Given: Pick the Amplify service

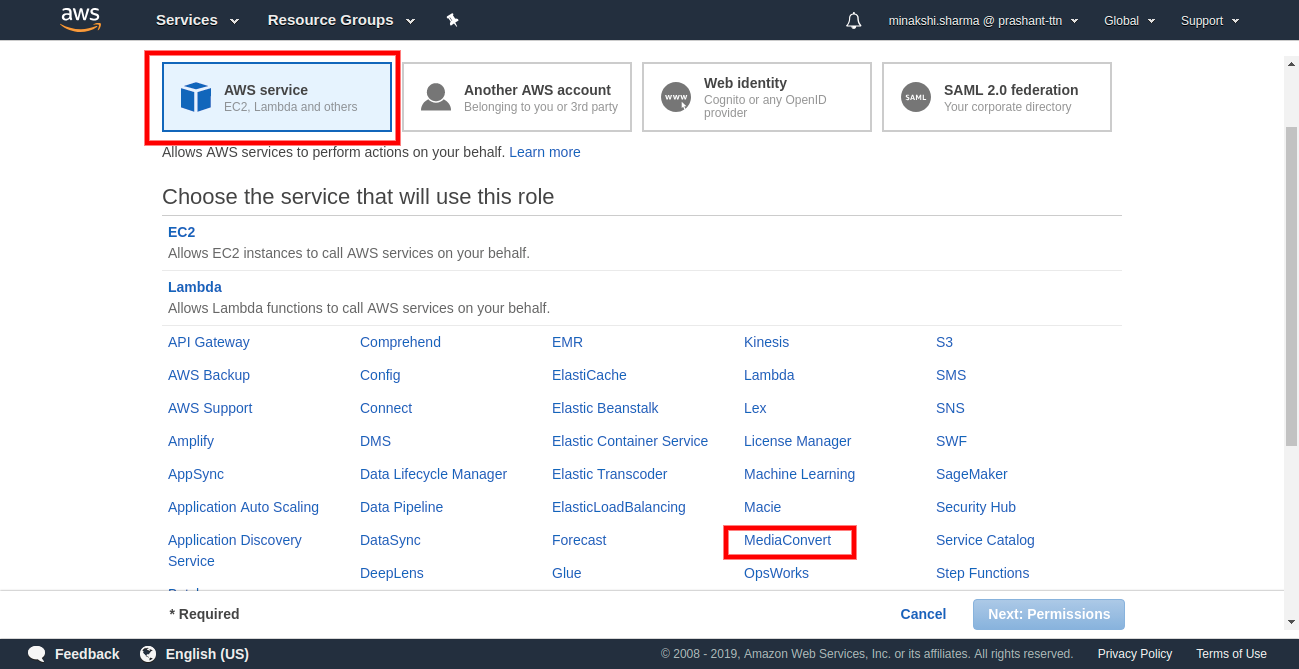Looking at the screenshot, I should point(191,441).
